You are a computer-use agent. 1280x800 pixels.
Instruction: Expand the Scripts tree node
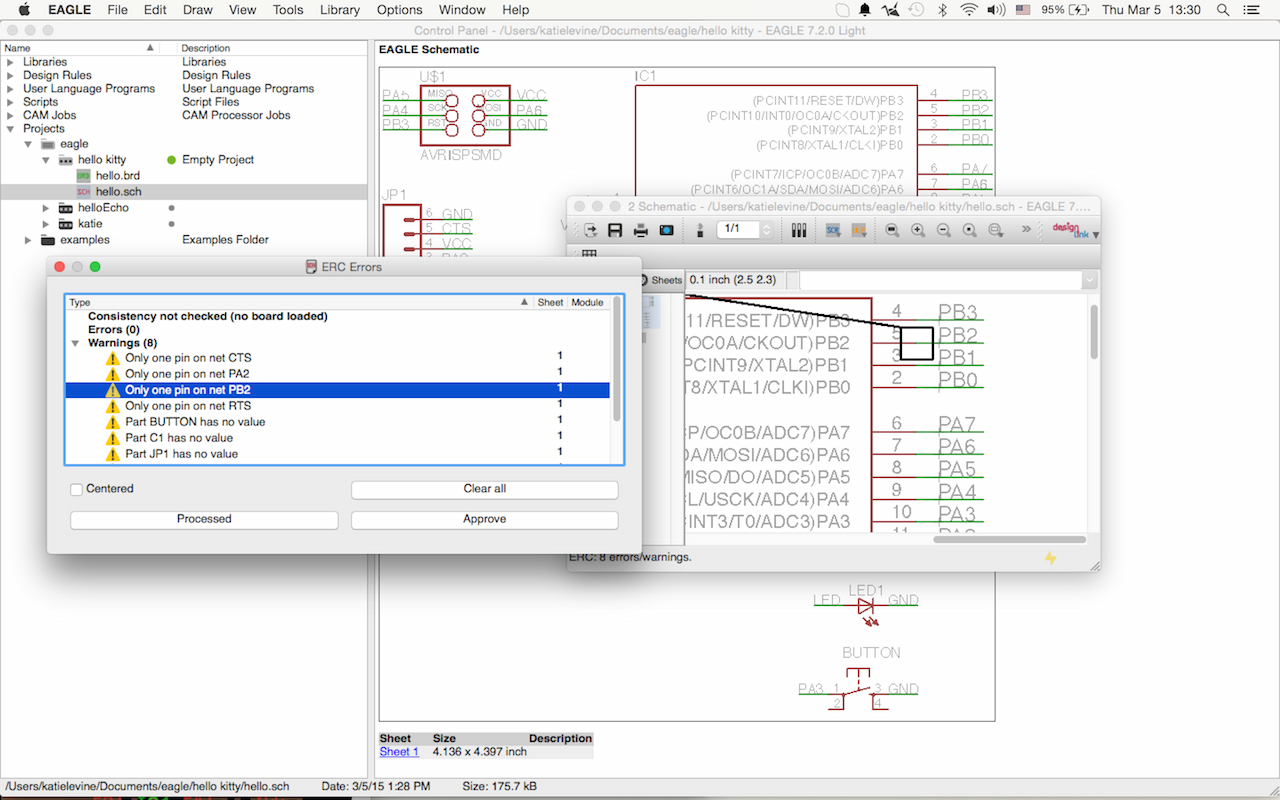point(11,102)
